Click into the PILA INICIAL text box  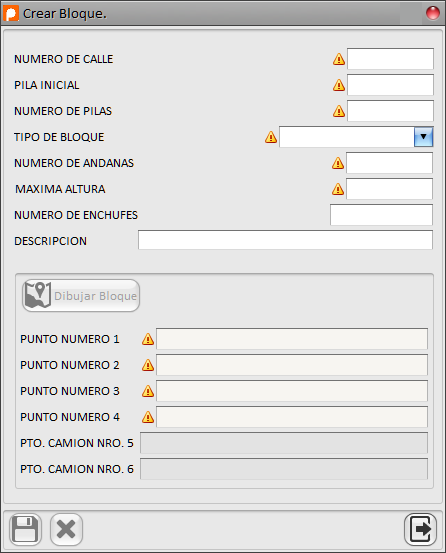coord(390,85)
